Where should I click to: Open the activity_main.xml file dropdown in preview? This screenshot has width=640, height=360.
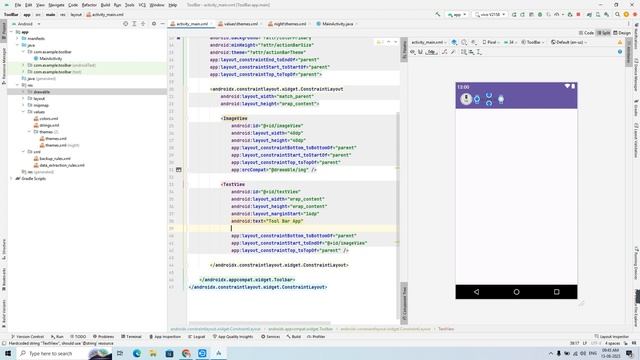point(429,42)
